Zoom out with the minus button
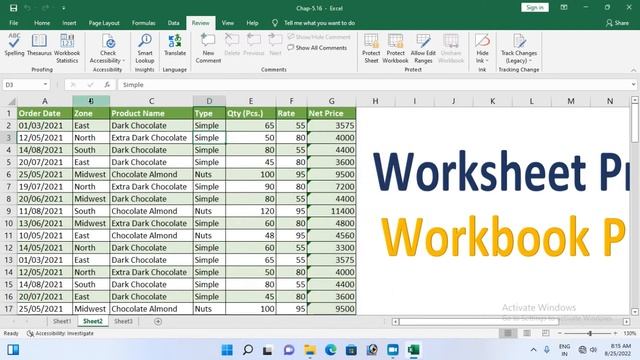This screenshot has width=640, height=360. click(560, 333)
